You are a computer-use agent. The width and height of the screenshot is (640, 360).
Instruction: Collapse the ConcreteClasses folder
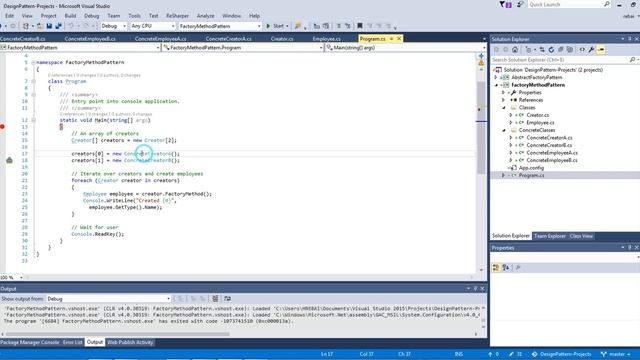pyautogui.click(x=504, y=130)
